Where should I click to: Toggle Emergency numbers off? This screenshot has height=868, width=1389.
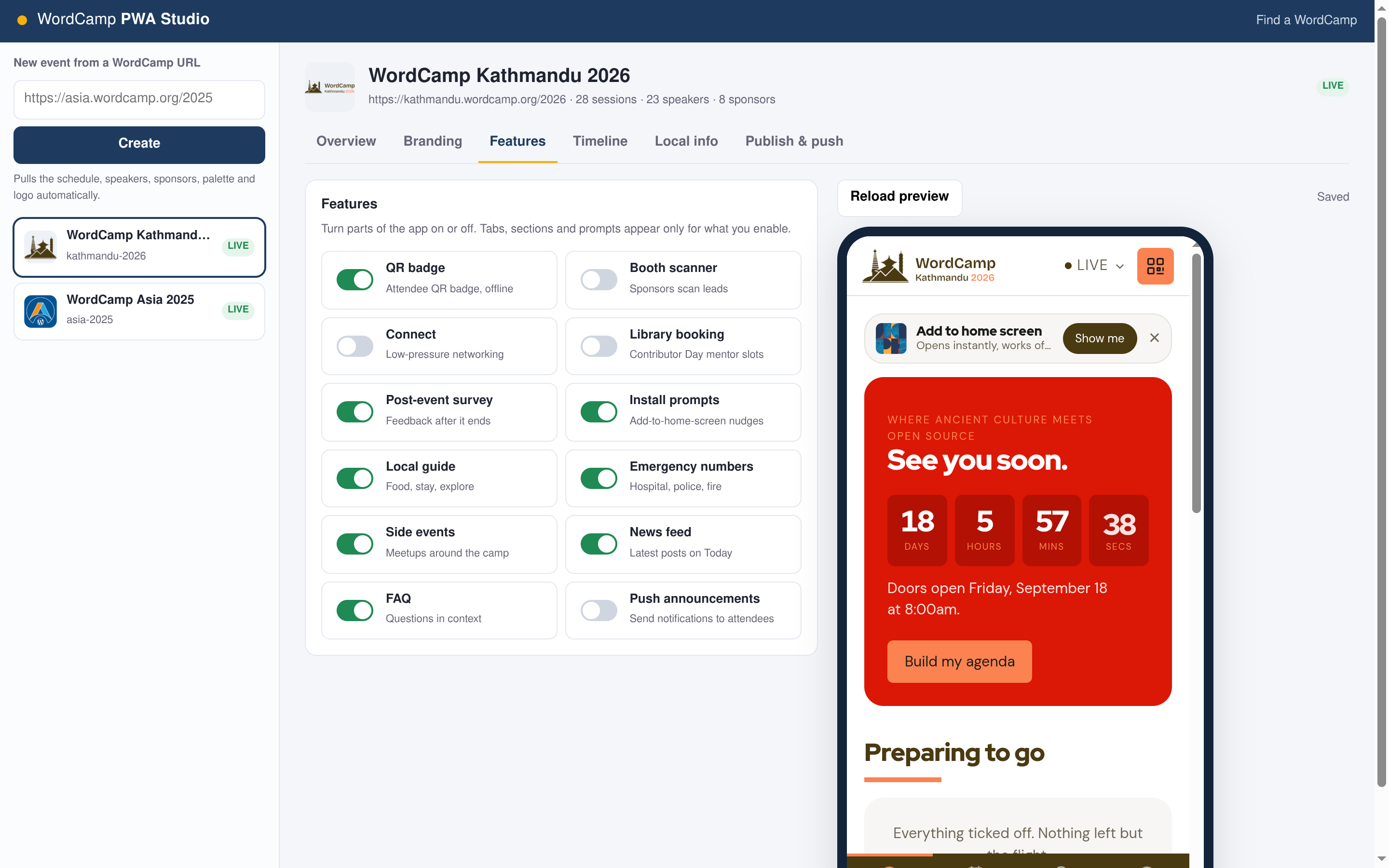click(x=599, y=478)
